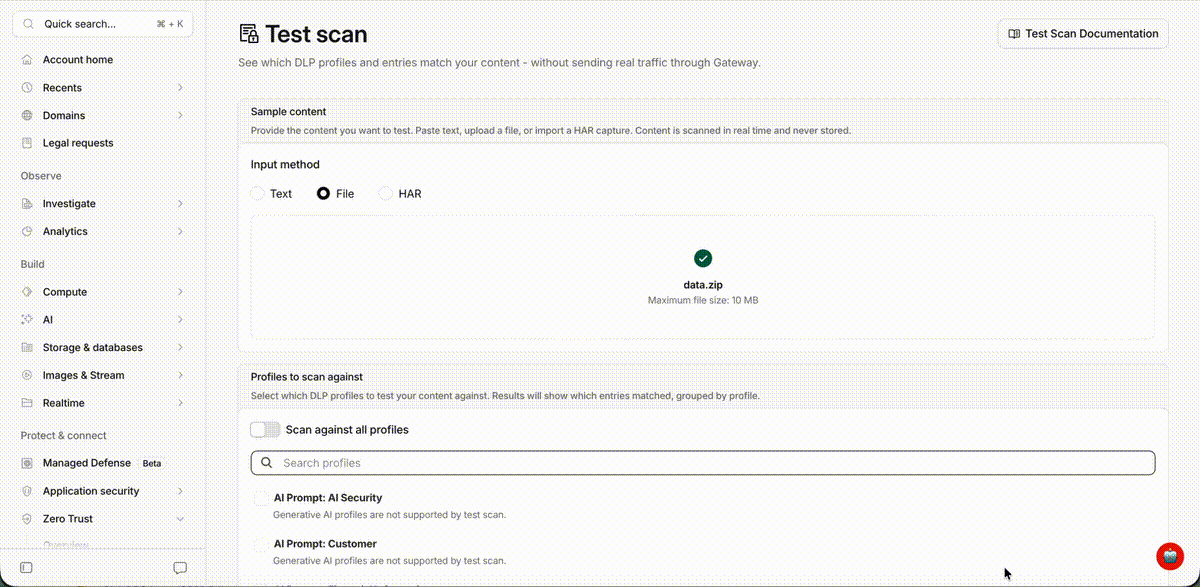Select the HAR input method radio

(385, 194)
